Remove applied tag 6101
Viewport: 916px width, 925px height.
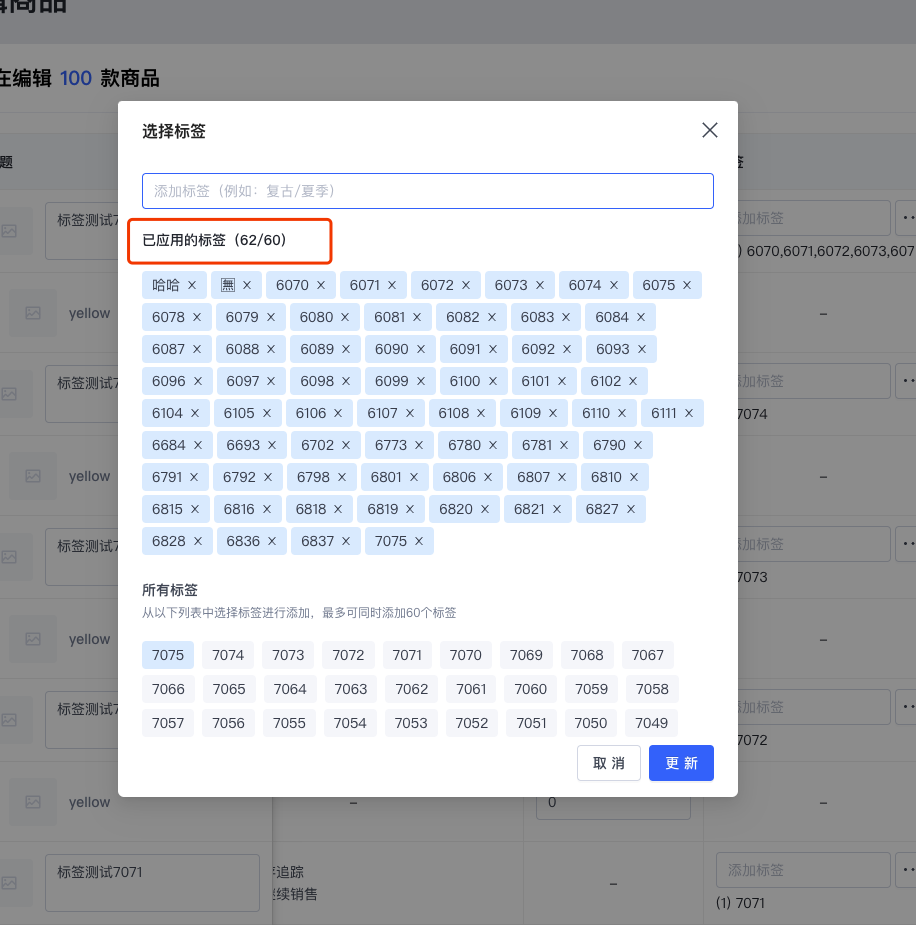pos(560,381)
